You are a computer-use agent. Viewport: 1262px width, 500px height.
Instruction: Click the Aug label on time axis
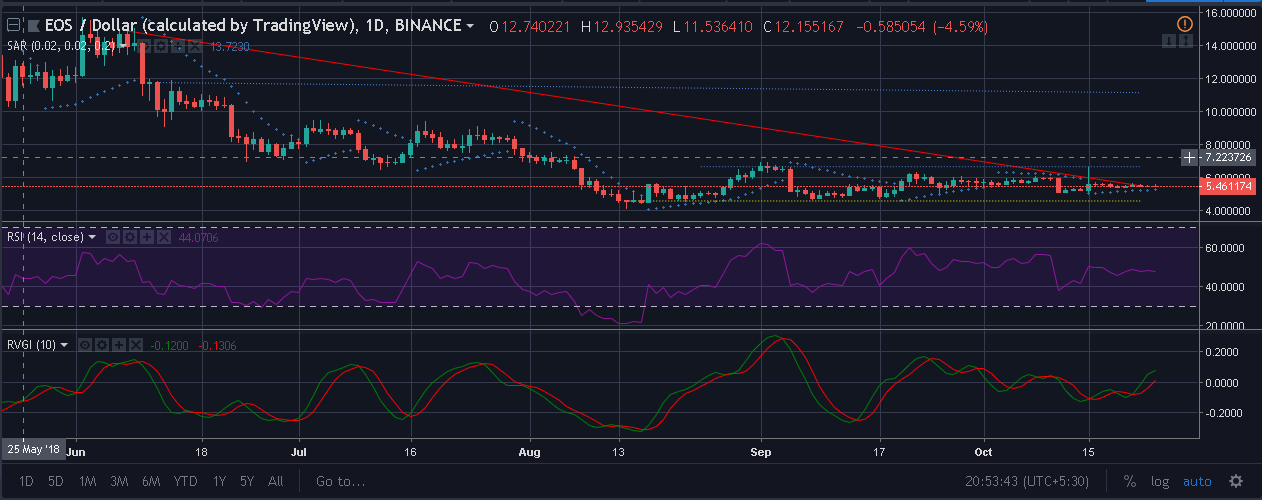pyautogui.click(x=530, y=450)
